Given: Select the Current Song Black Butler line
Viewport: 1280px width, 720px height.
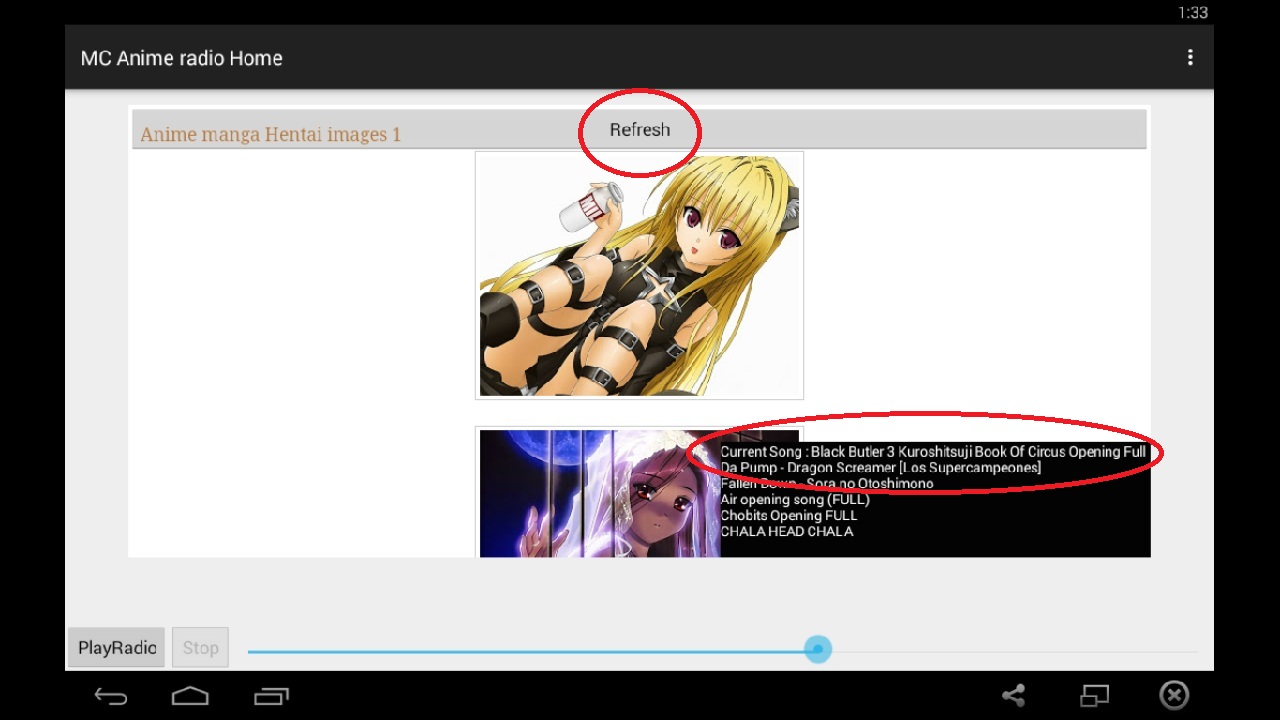Looking at the screenshot, I should (933, 452).
